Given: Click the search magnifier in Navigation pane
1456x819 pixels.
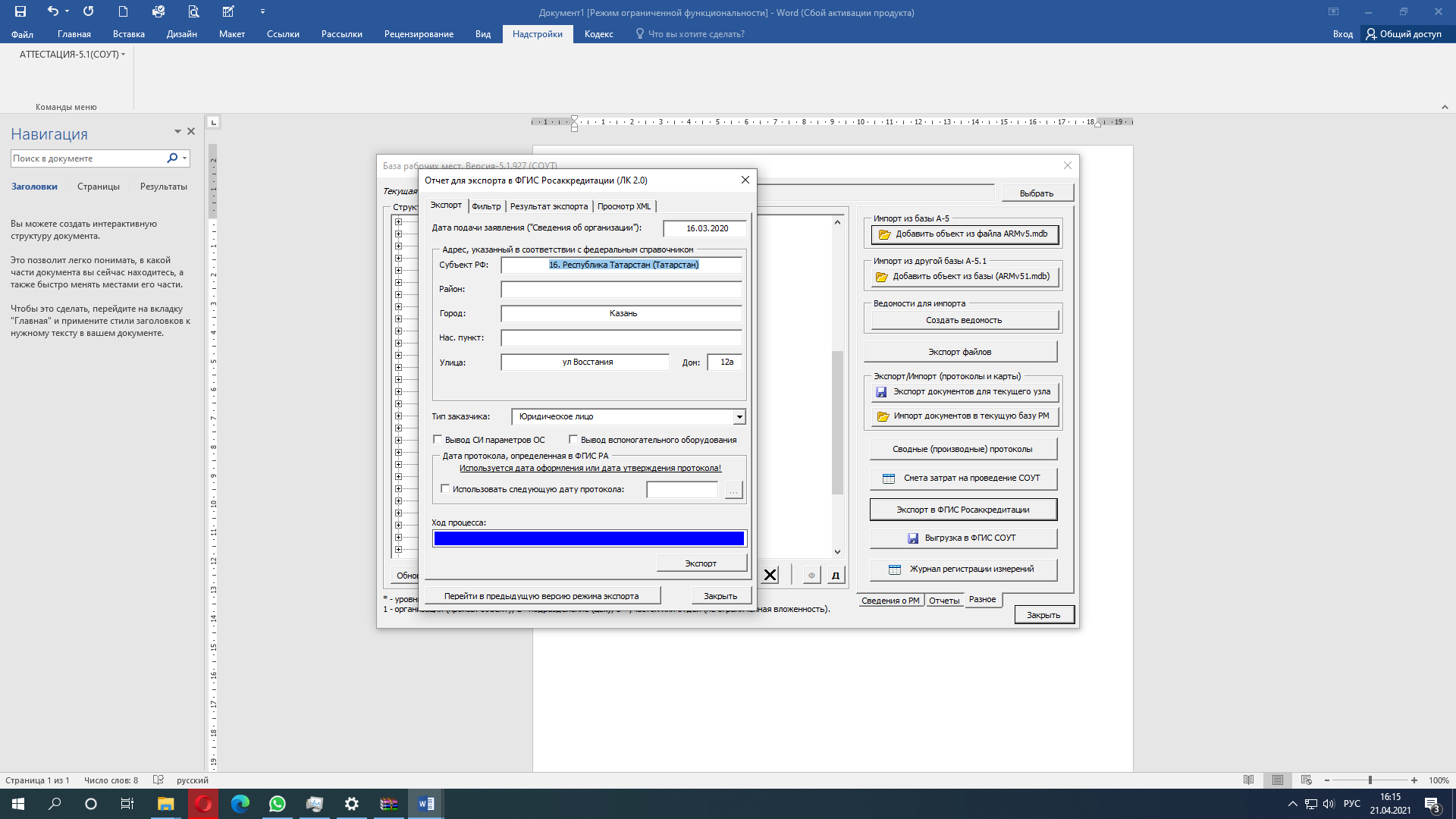Looking at the screenshot, I should (x=172, y=158).
